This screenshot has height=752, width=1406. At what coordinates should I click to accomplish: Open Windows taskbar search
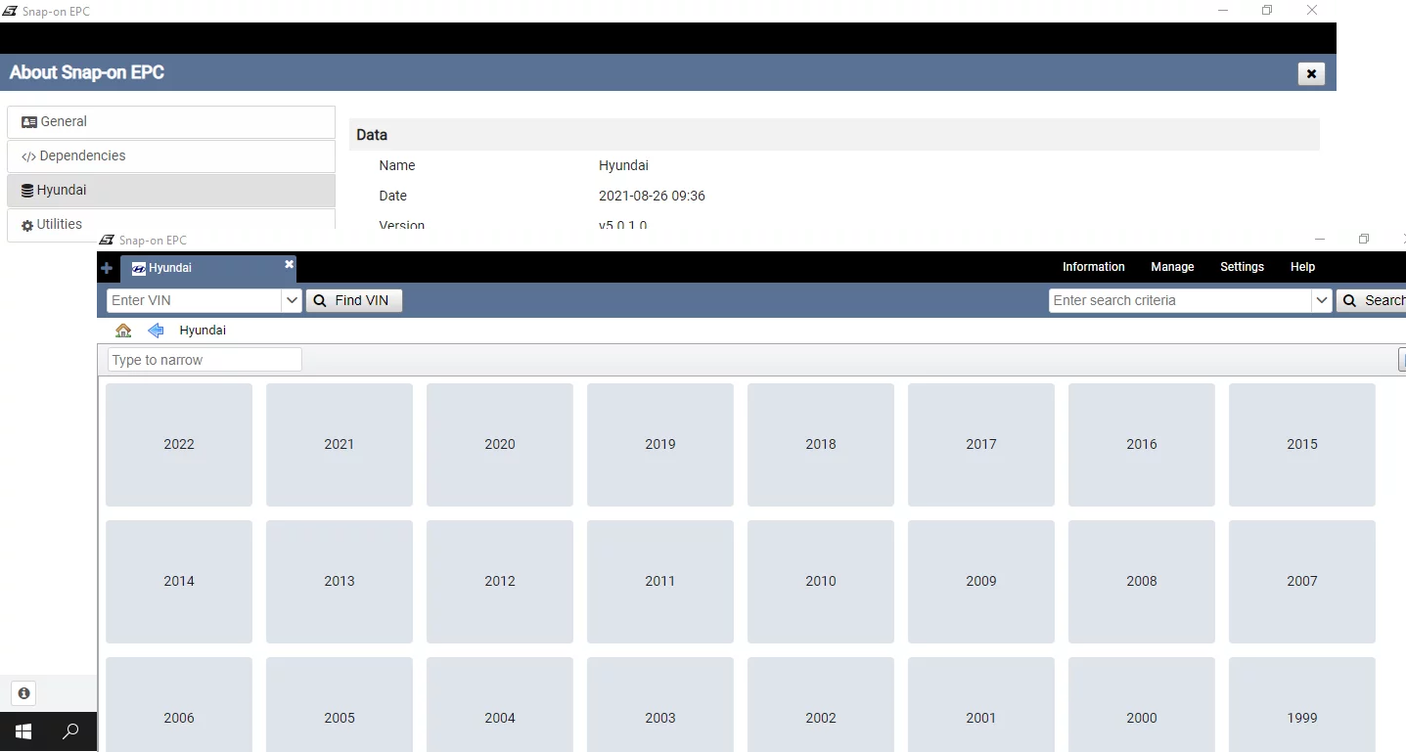click(71, 731)
